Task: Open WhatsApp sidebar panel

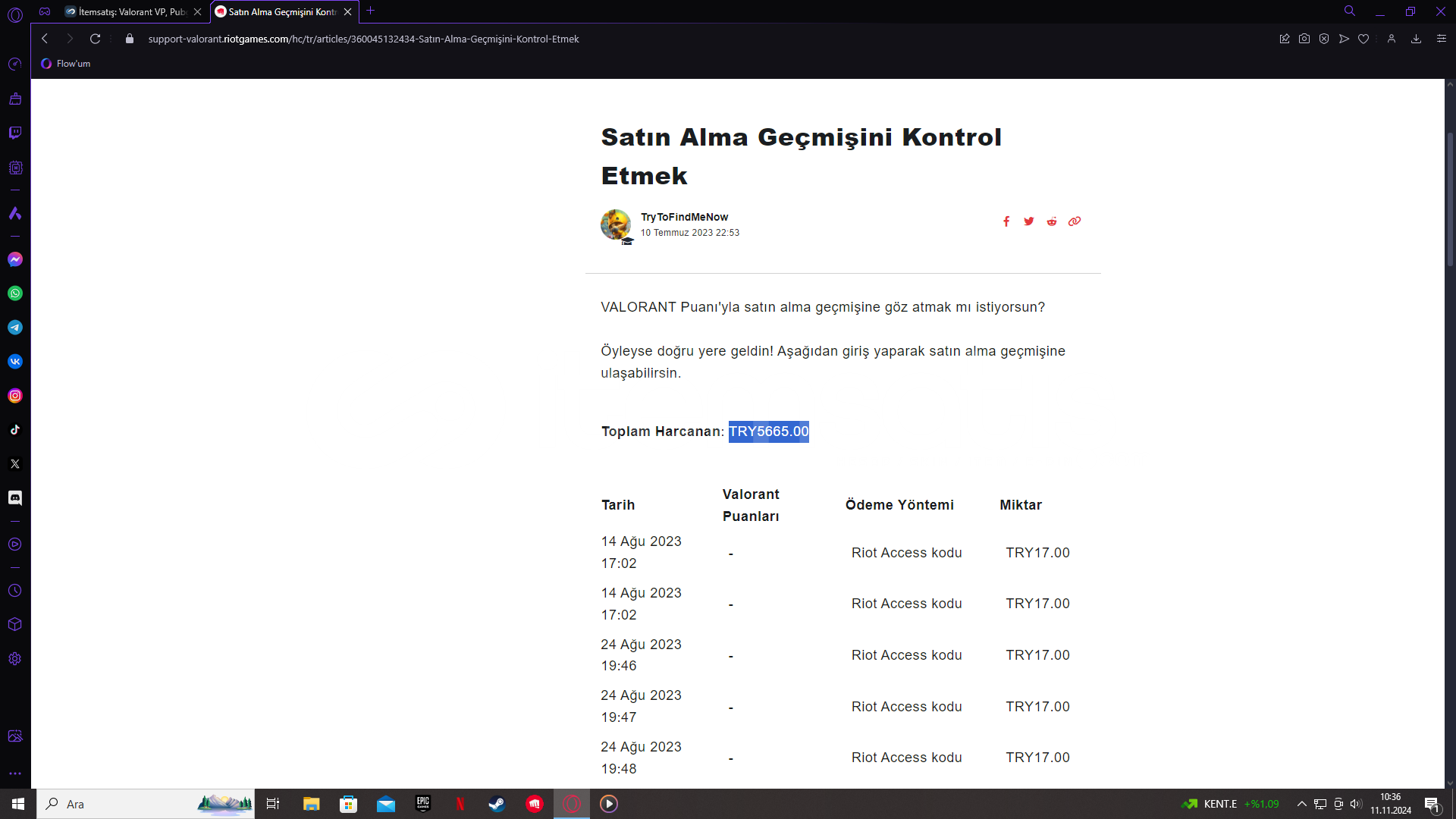Action: click(15, 293)
